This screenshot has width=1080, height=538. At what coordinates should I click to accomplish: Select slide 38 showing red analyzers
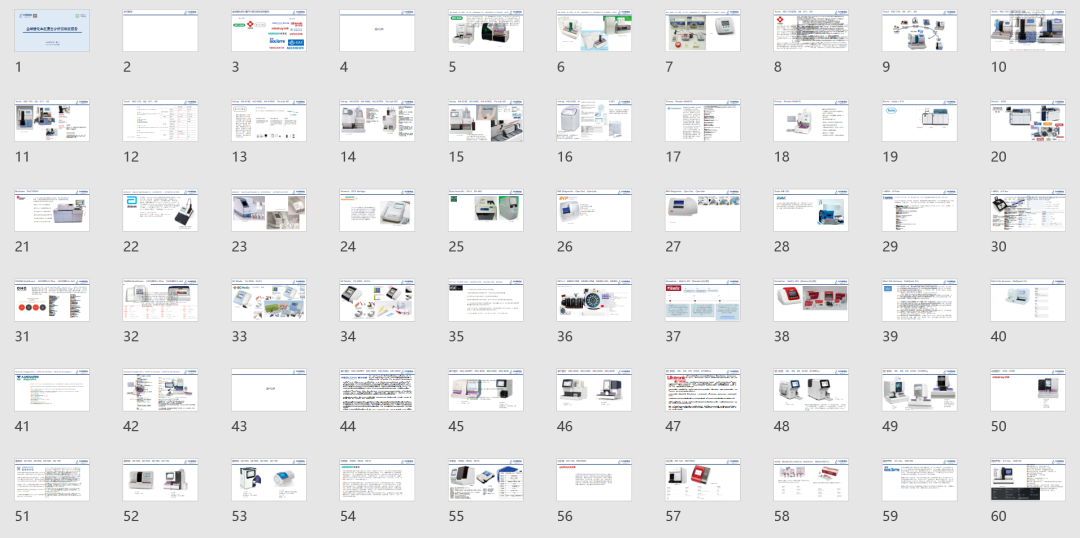click(x=810, y=301)
